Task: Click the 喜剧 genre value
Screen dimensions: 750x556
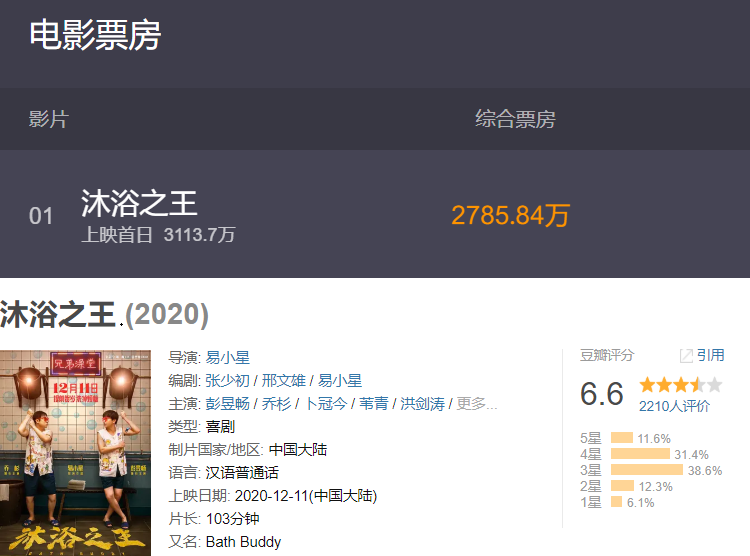Action: tap(220, 426)
